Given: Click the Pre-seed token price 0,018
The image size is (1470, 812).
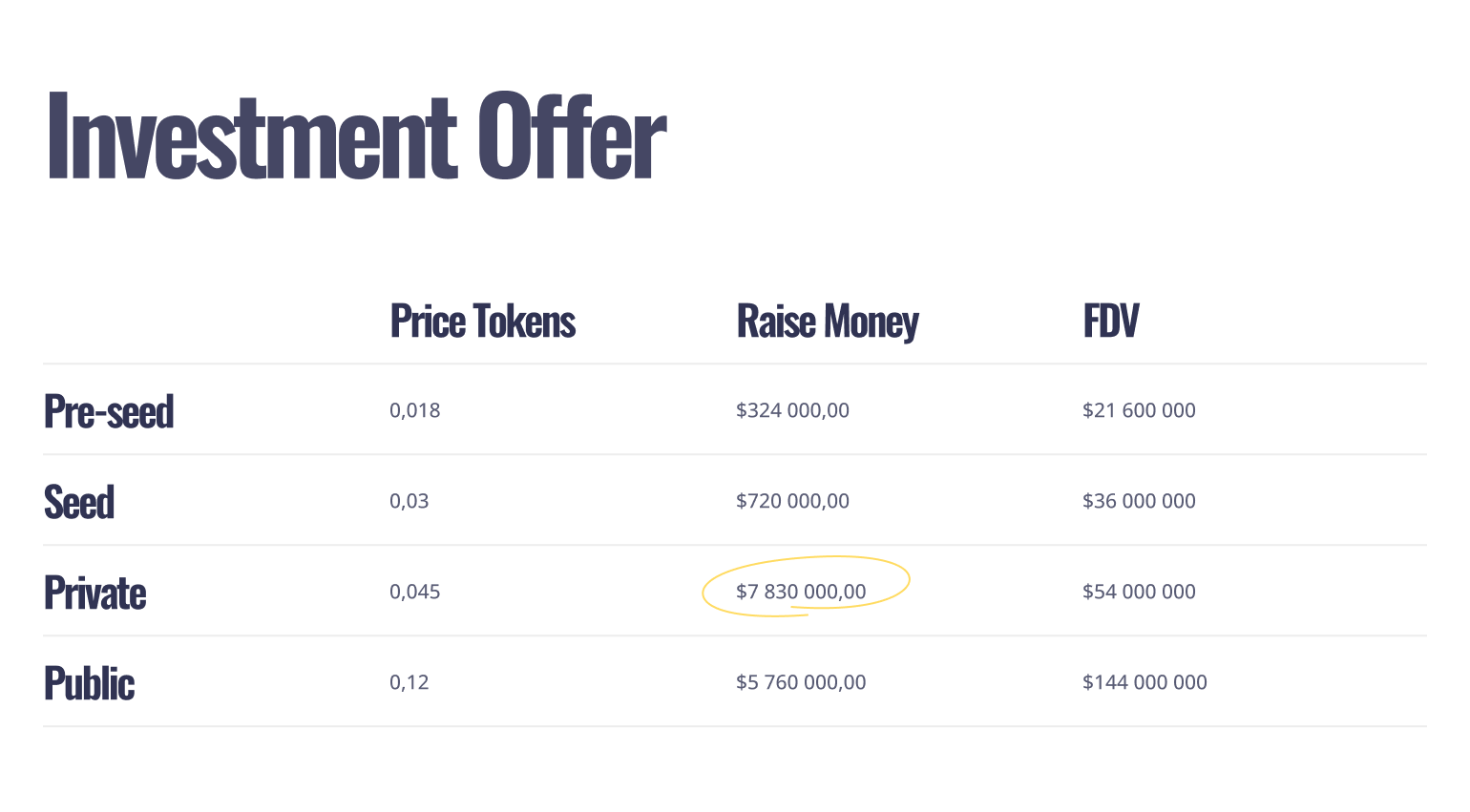Looking at the screenshot, I should point(415,411).
